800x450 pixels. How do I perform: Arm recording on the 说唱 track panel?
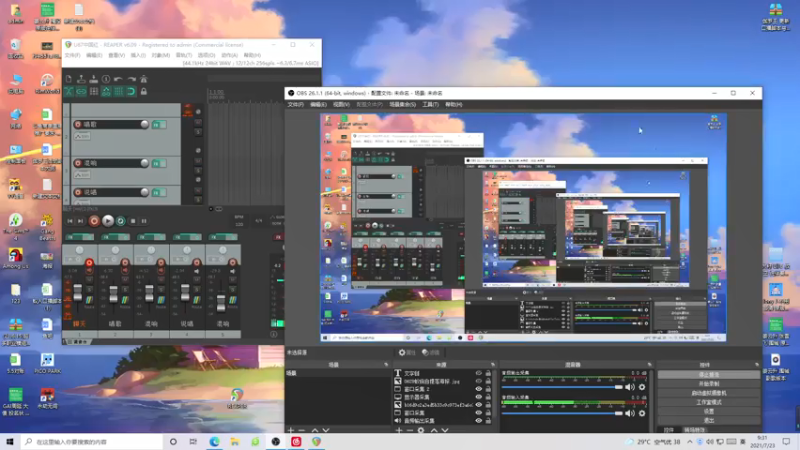pos(78,192)
